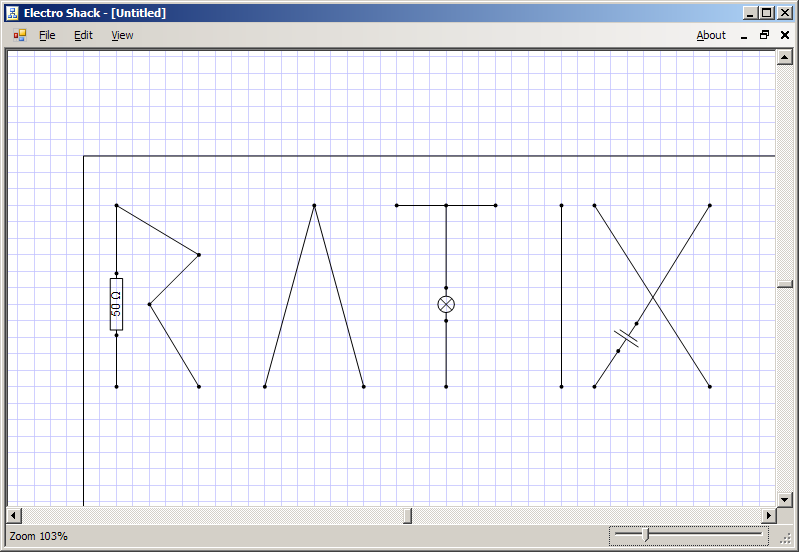Click the horizontal scrollbar thumb
799x552 pixels.
(407, 516)
